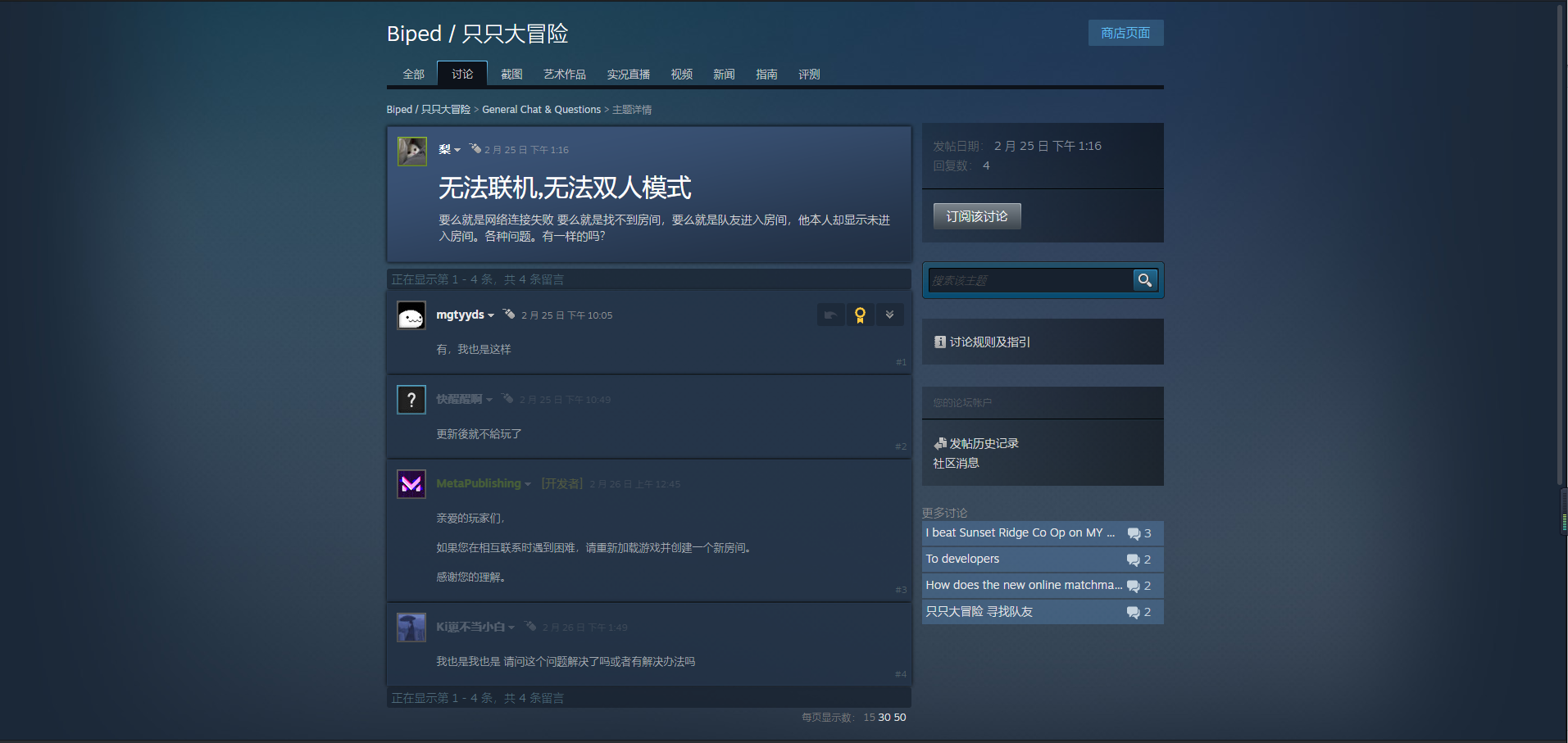Click the badge icon next to mgtyyds date
The height and width of the screenshot is (743, 1568).
509,314
